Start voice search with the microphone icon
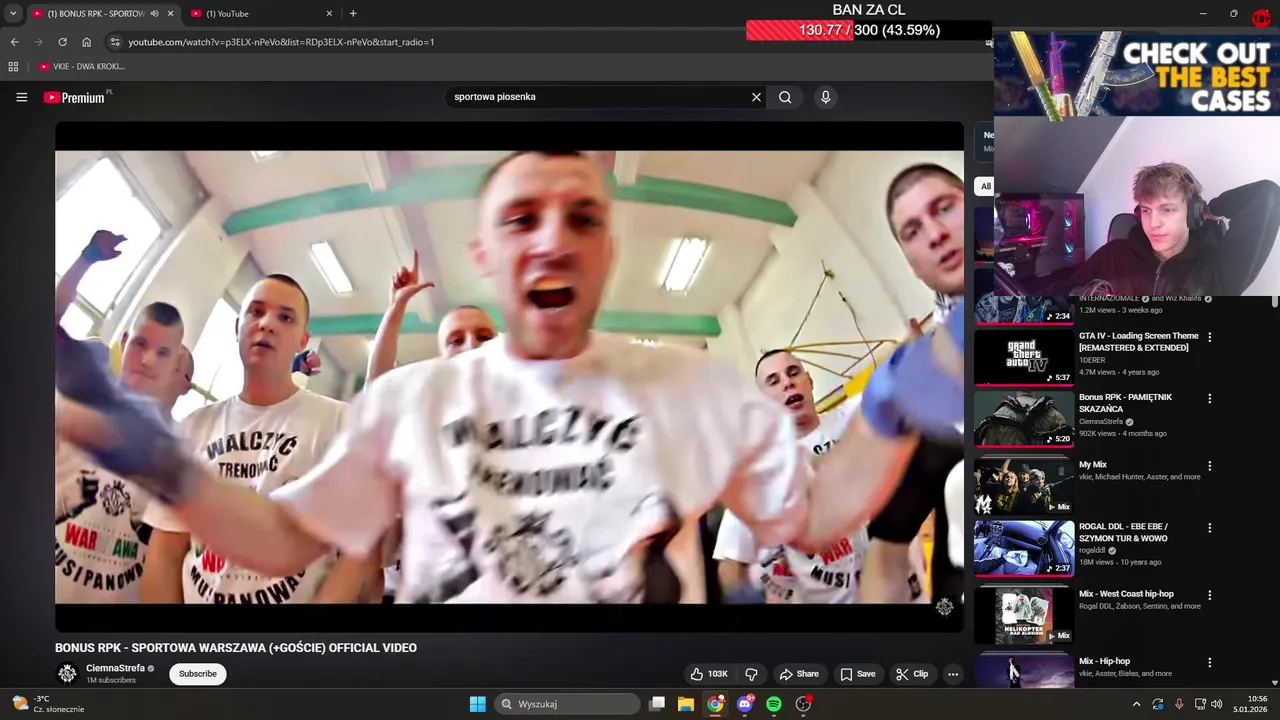1280x720 pixels. [825, 97]
